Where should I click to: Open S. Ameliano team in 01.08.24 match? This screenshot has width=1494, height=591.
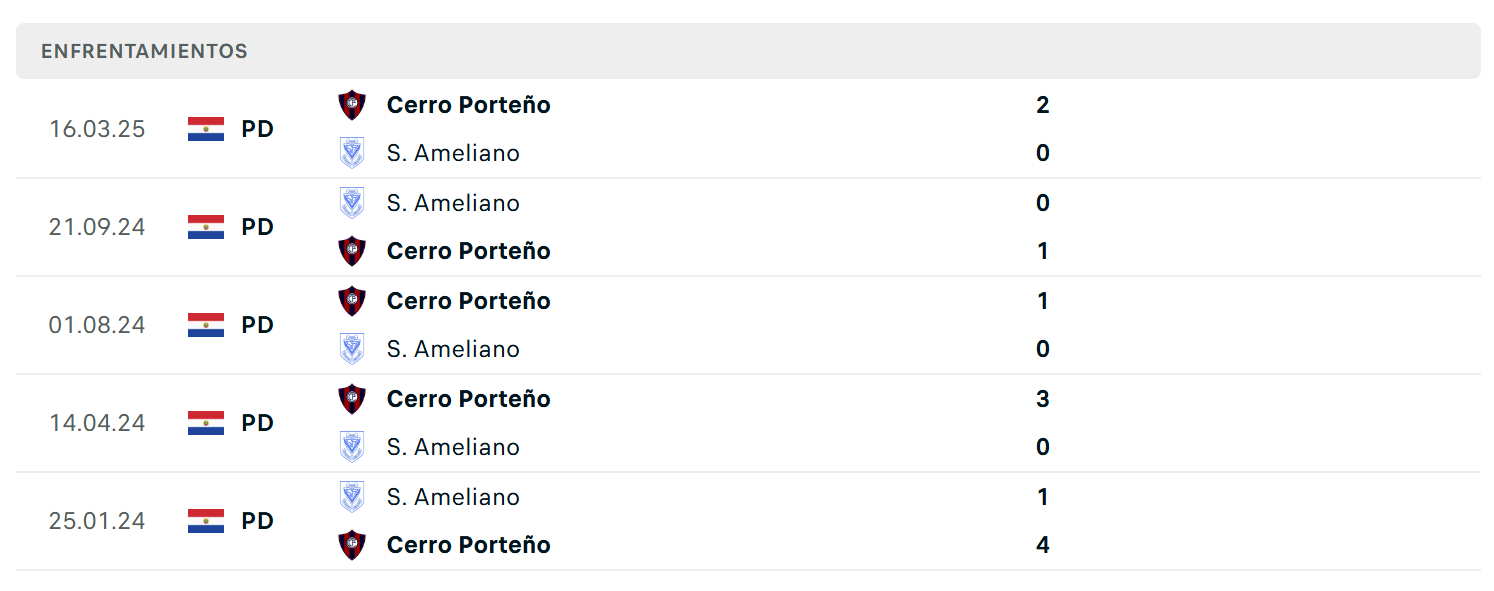click(453, 349)
